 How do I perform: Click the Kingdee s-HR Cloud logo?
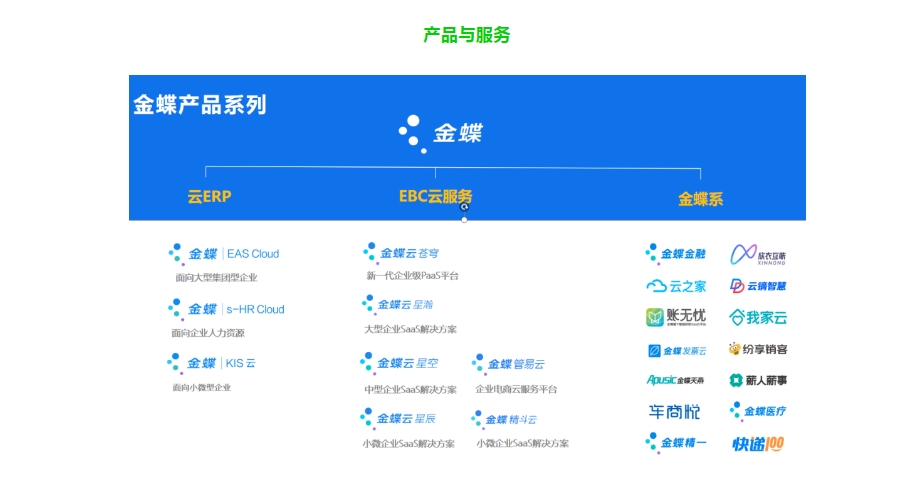(x=226, y=309)
